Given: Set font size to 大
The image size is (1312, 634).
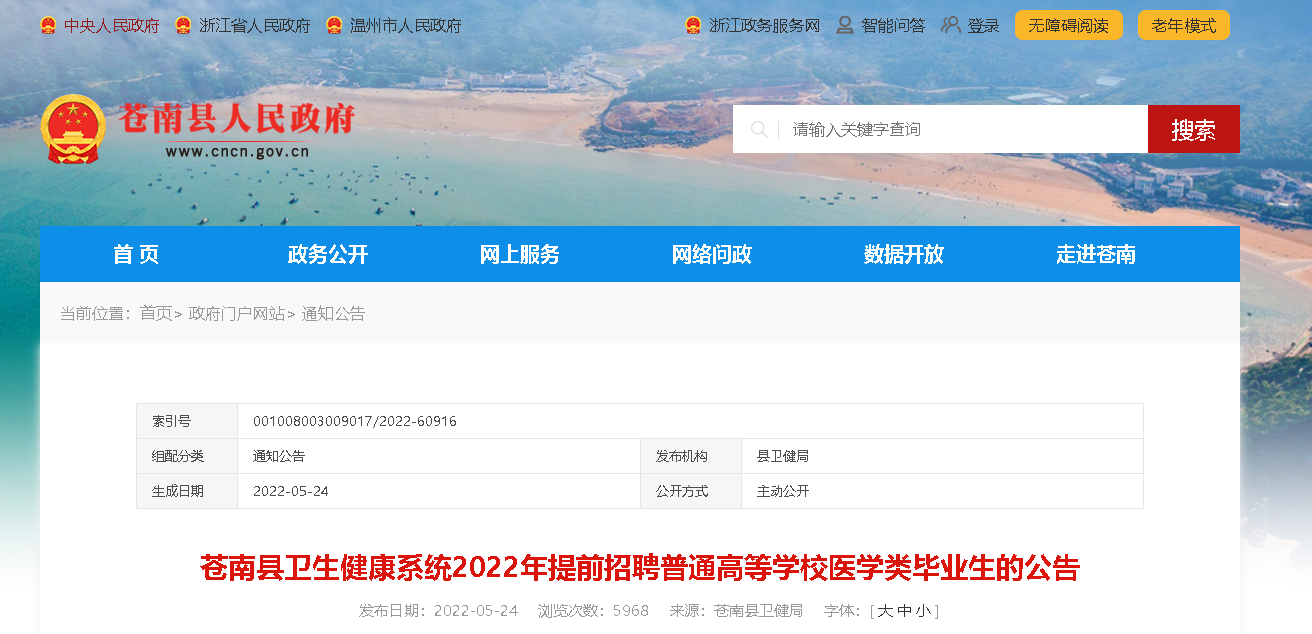Looking at the screenshot, I should [x=885, y=611].
